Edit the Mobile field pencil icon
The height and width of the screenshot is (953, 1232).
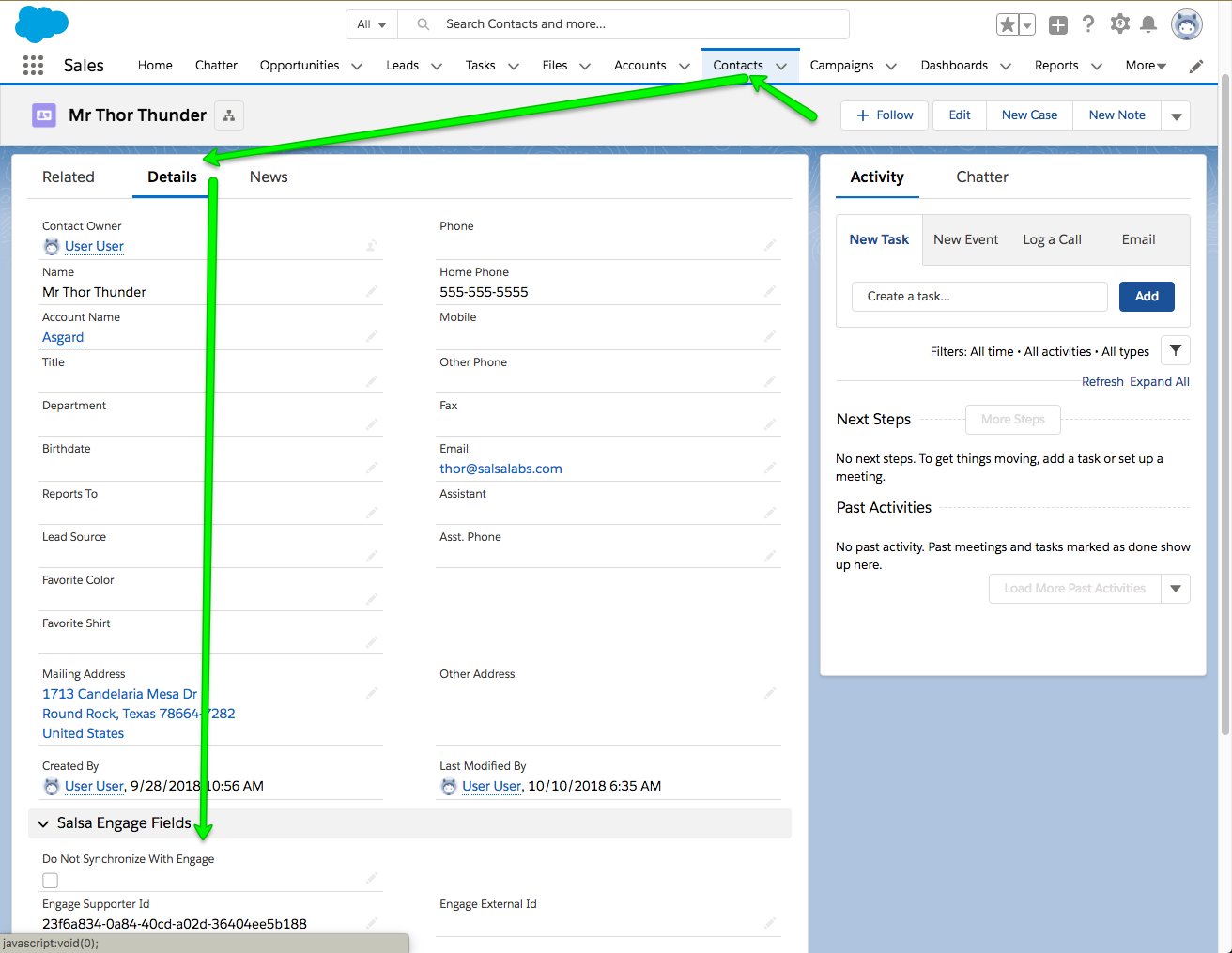(x=770, y=336)
